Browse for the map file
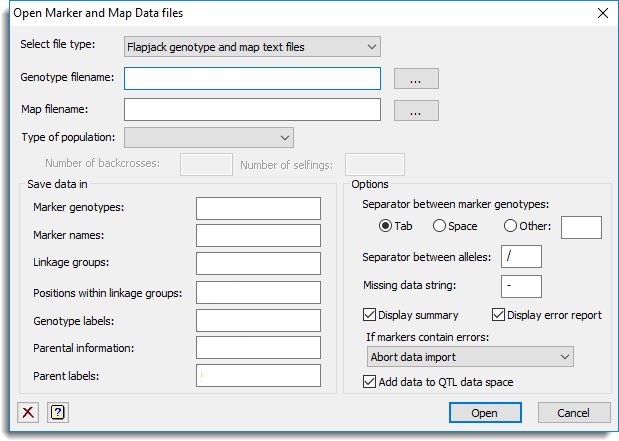 (416, 110)
